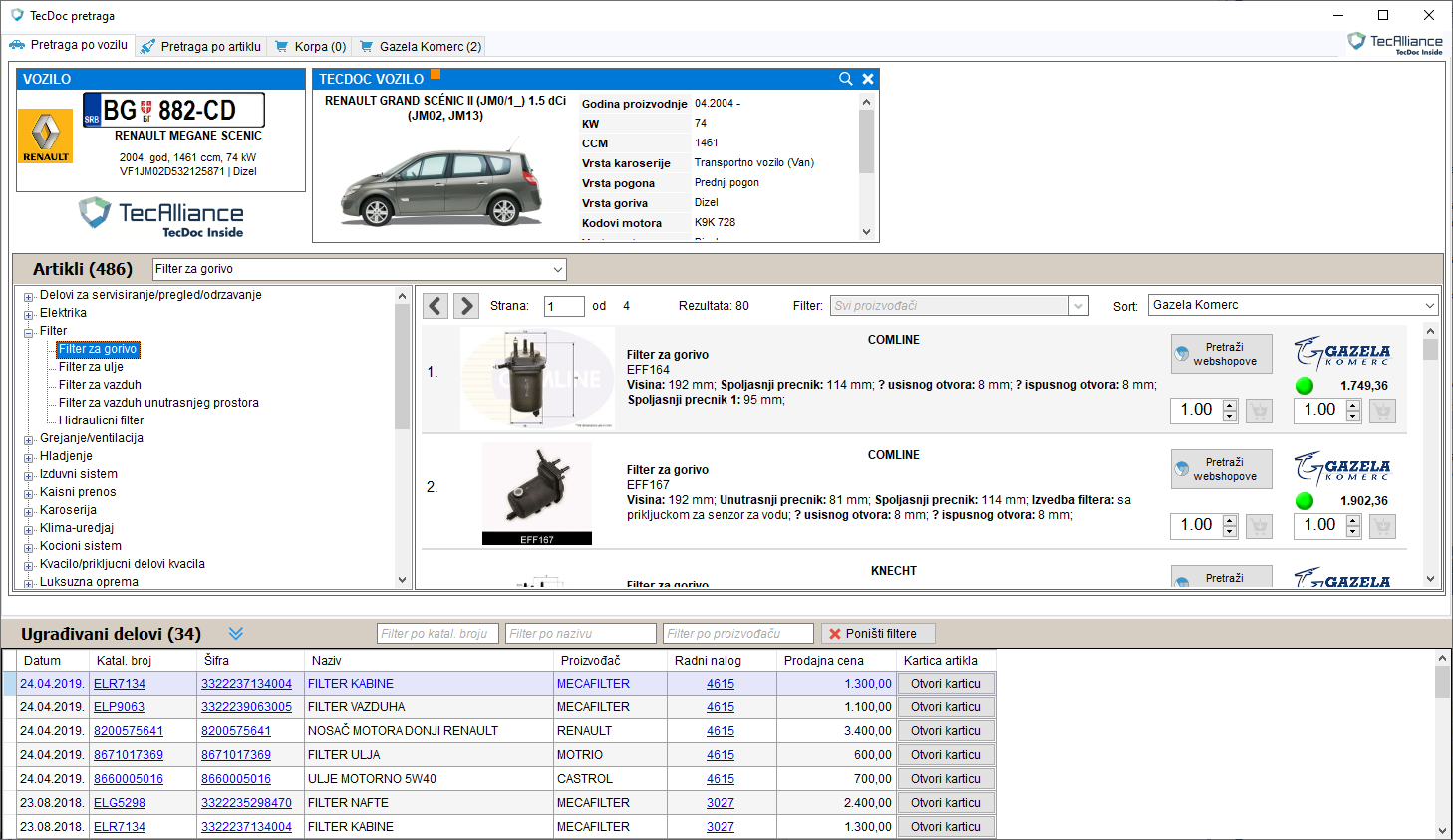This screenshot has width=1453, height=840.
Task: Expand the Hladjenje tree node
Action: click(29, 457)
